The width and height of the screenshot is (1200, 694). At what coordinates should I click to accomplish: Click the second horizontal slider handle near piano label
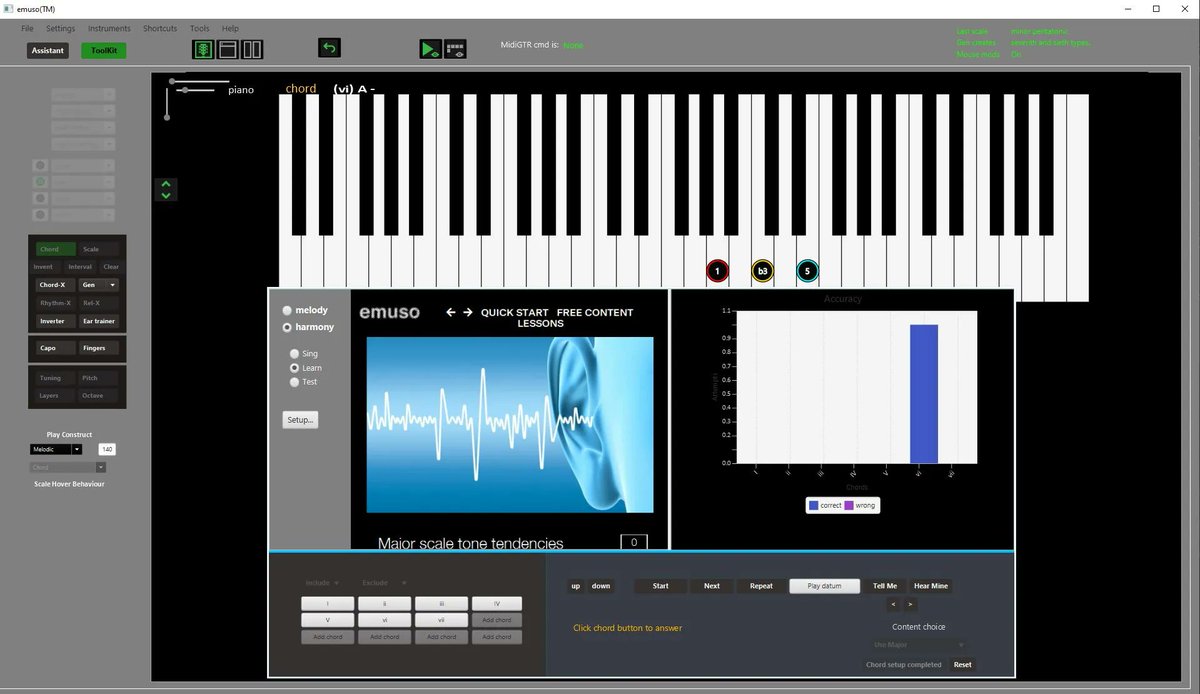(x=183, y=91)
